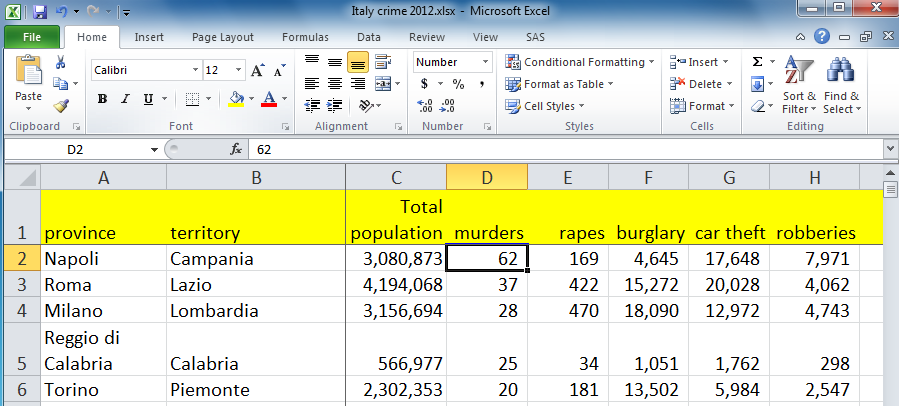Toggle Italic formatting
Screen dimensions: 899x406
125,99
